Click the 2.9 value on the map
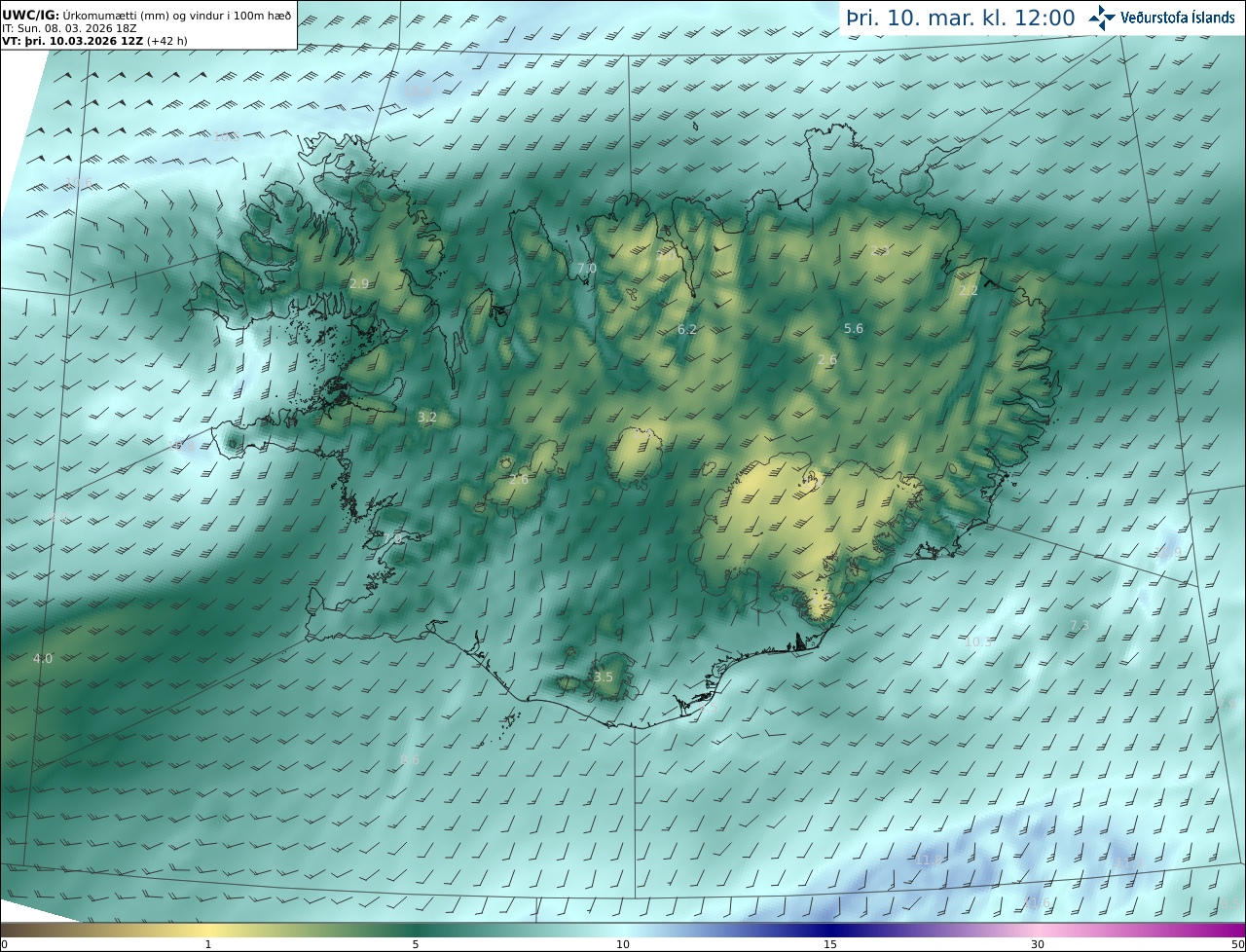 tap(359, 284)
